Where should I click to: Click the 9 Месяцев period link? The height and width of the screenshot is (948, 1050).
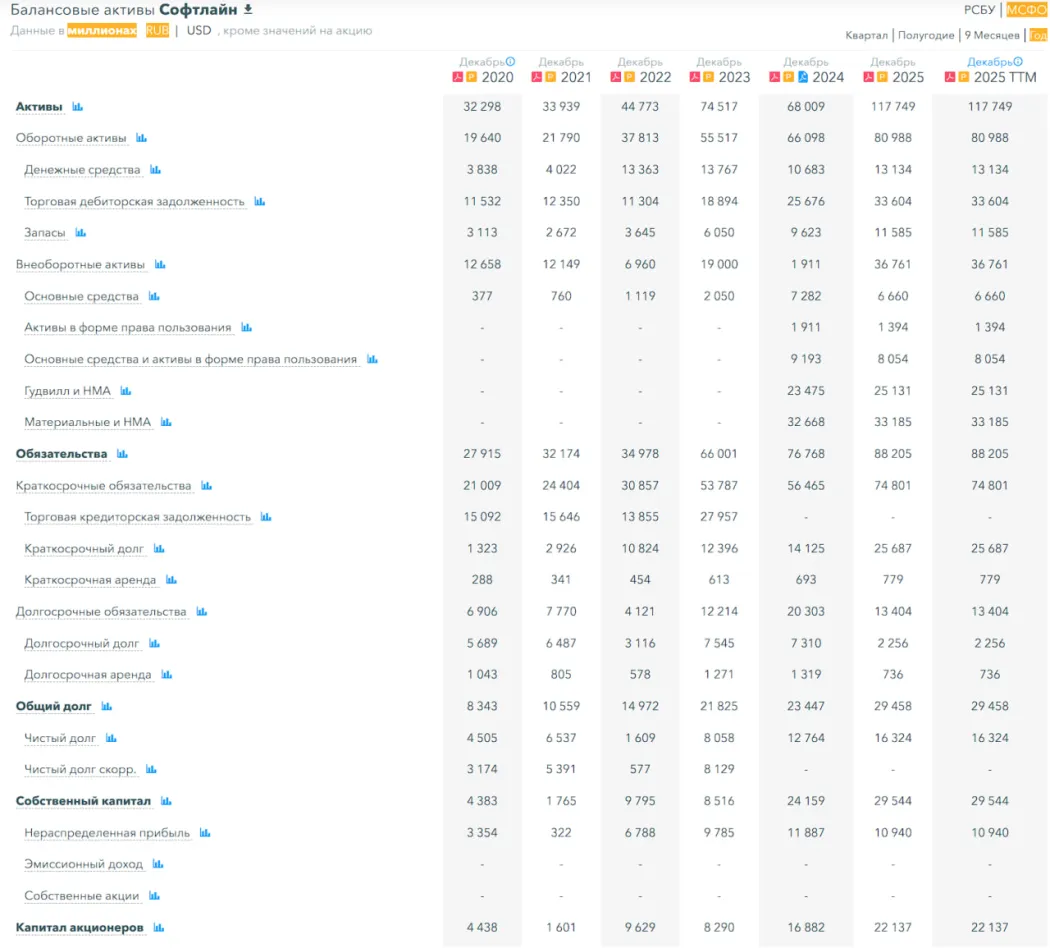[x=992, y=35]
